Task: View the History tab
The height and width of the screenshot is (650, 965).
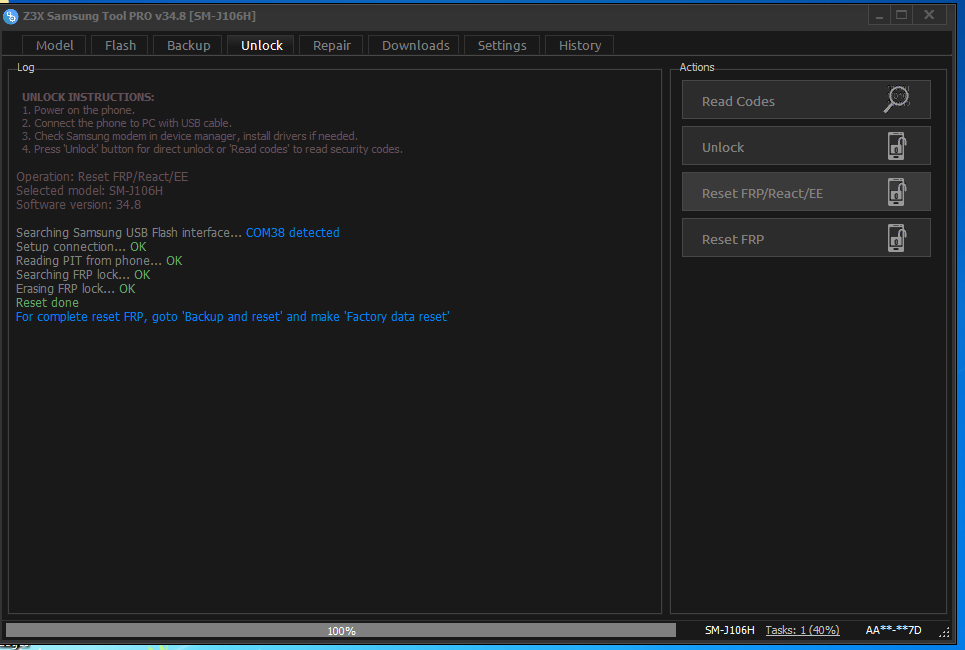Action: (580, 46)
